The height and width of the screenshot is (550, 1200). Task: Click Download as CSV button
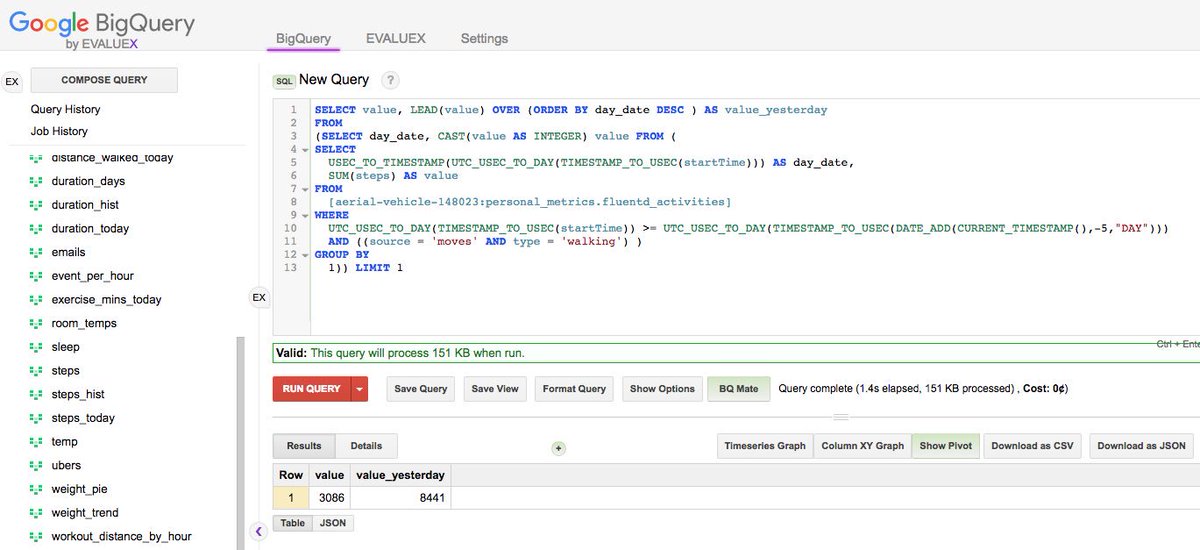[1032, 446]
